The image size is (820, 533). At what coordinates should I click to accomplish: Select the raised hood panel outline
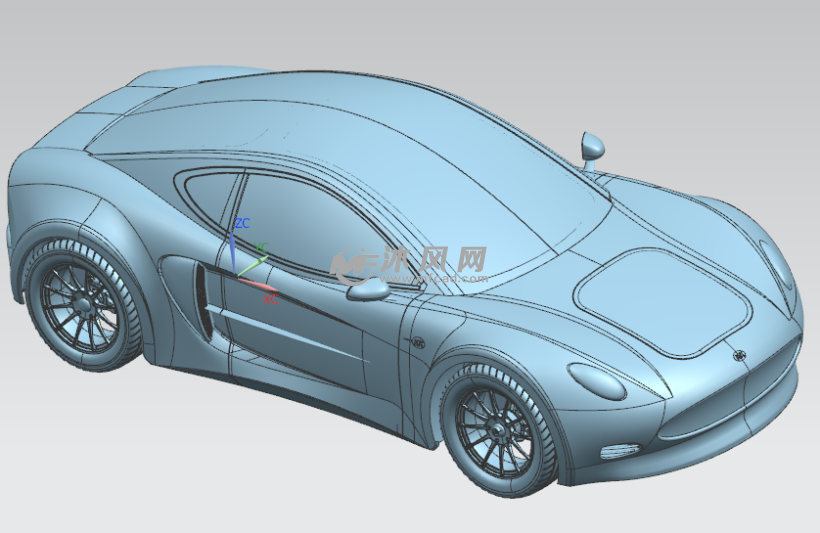tap(663, 301)
